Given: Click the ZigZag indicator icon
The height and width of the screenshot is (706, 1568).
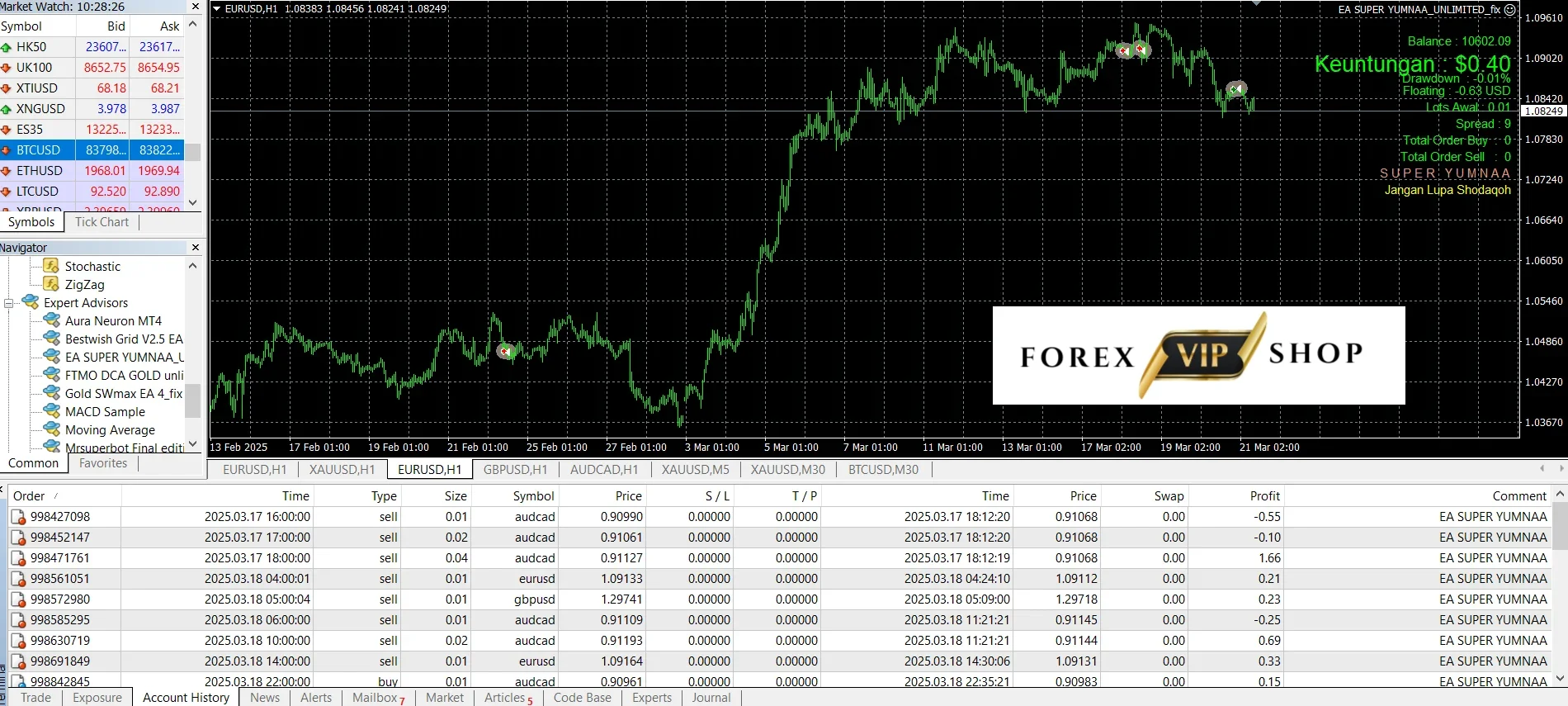Looking at the screenshot, I should [51, 284].
